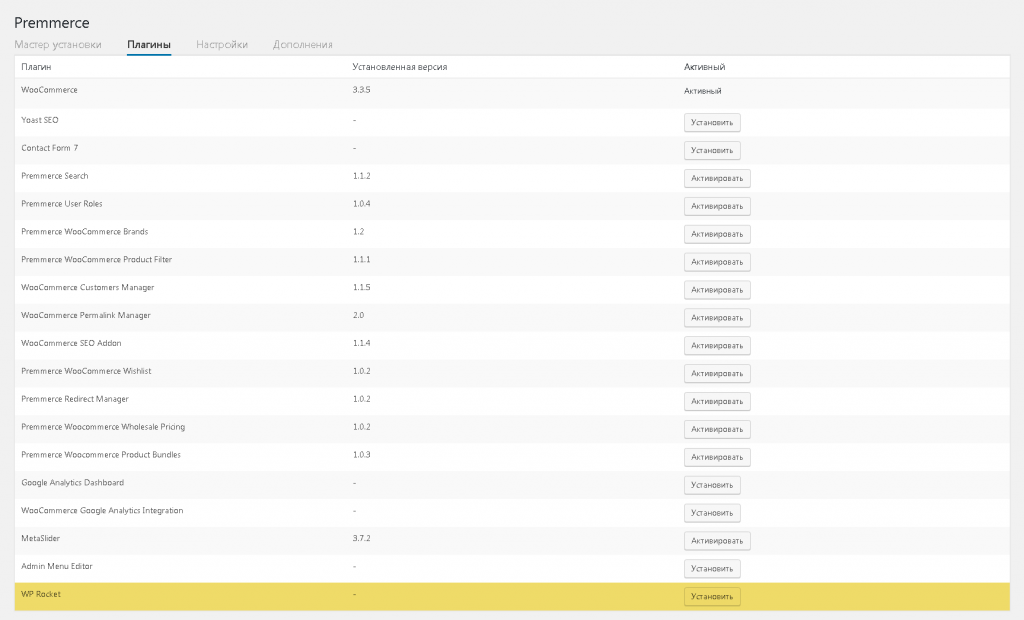Open the Мастер установки tab

click(58, 44)
